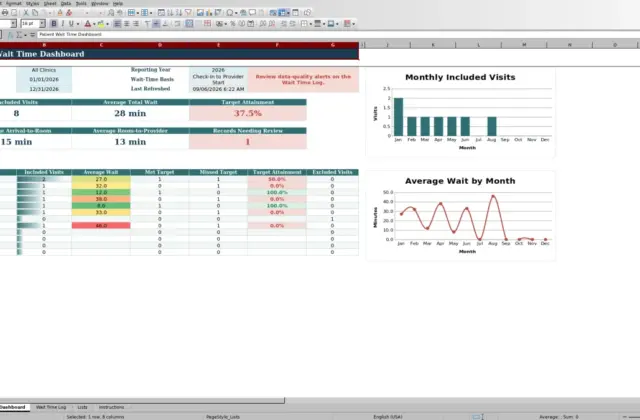The image size is (640, 420).
Task: Select column K header
Action: click(433, 44)
